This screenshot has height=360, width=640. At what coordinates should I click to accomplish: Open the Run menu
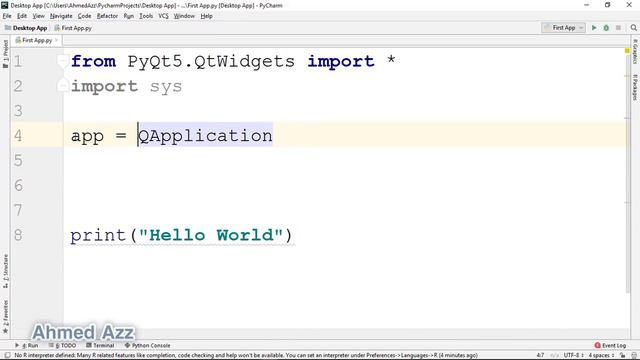coord(129,16)
